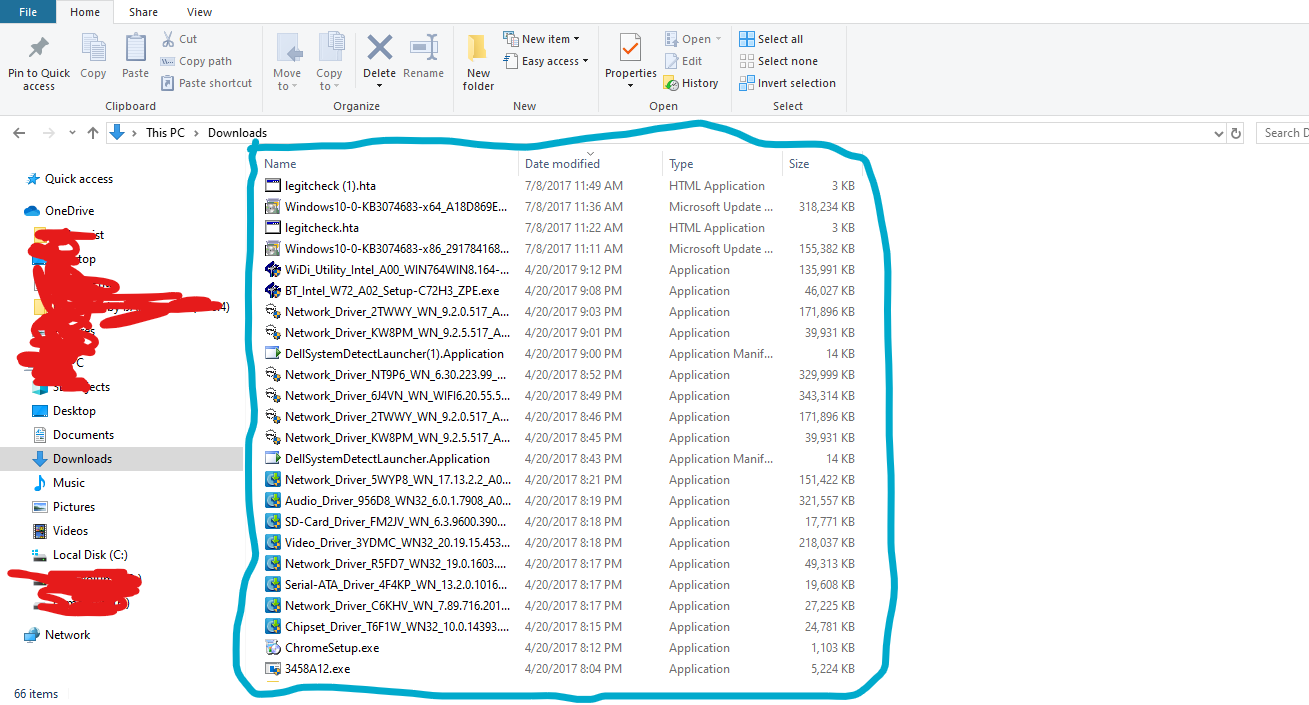Expand the Move to dropdown
Image resolution: width=1309 pixels, height=705 pixels.
click(288, 60)
